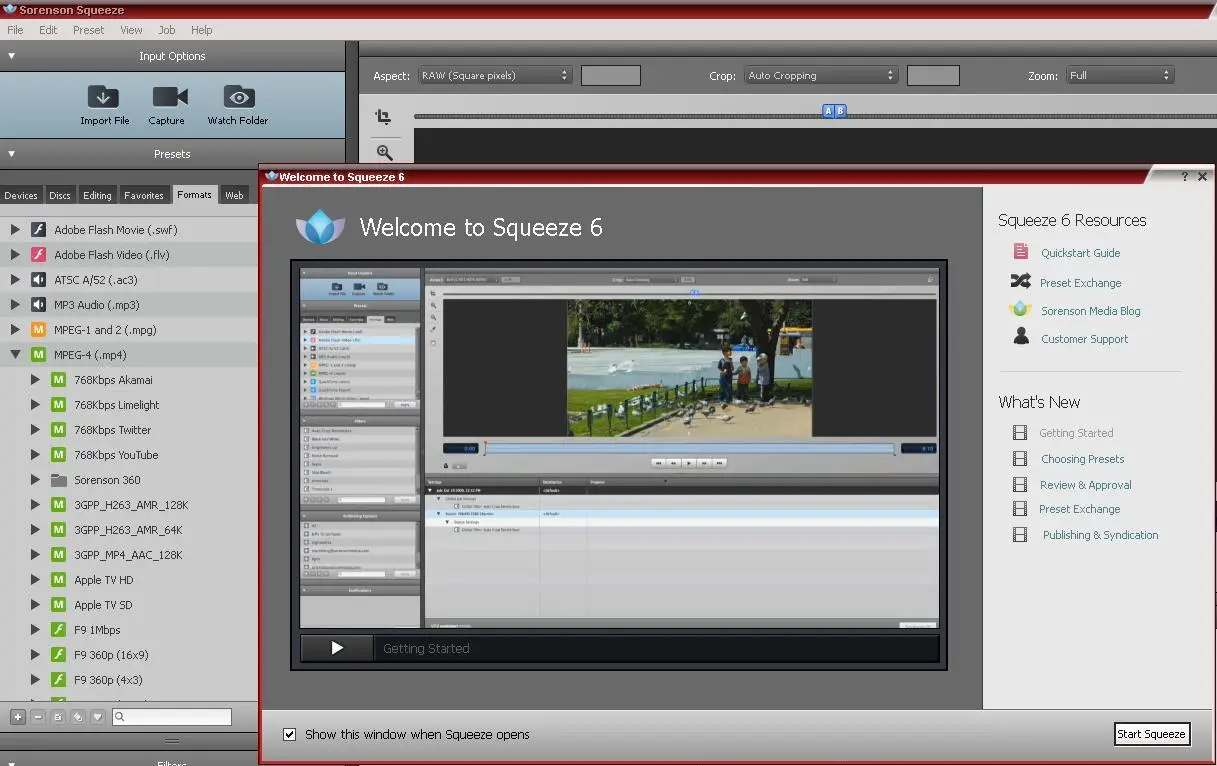Expand the Apple TV HD preset
Viewport: 1217px width, 766px height.
tap(35, 580)
